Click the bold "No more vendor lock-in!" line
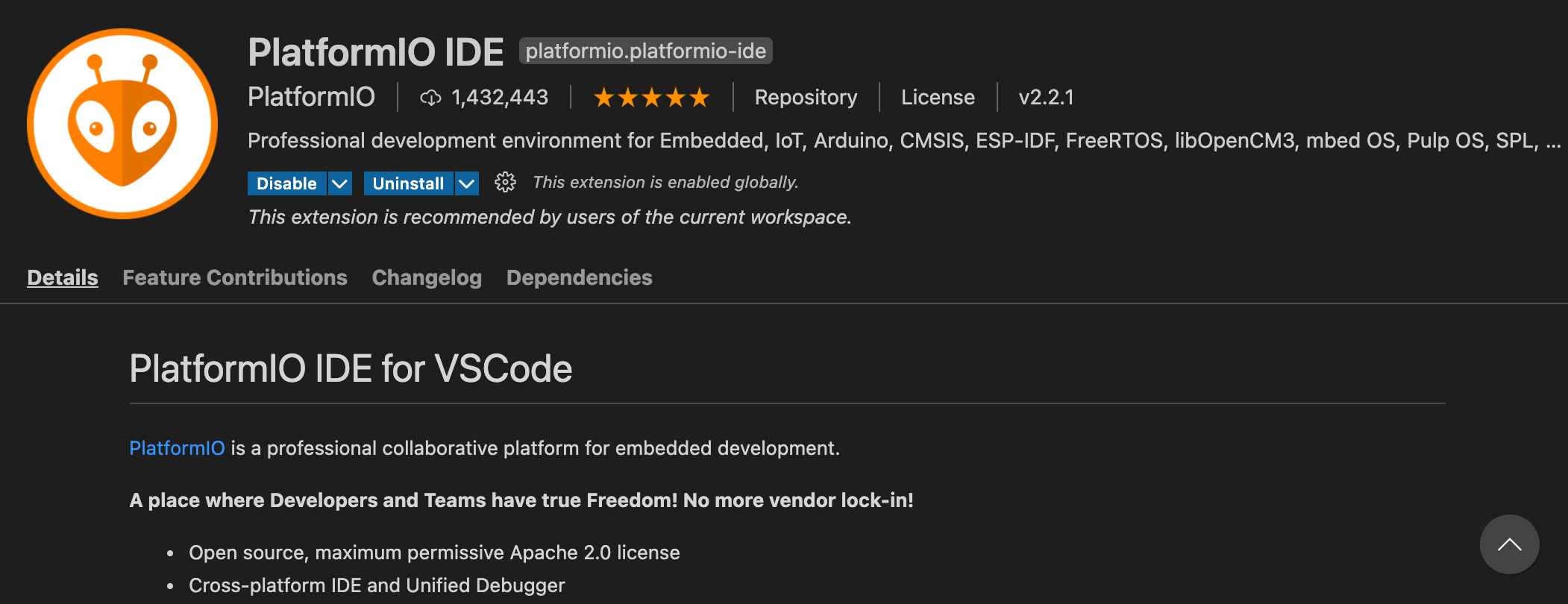 [521, 500]
